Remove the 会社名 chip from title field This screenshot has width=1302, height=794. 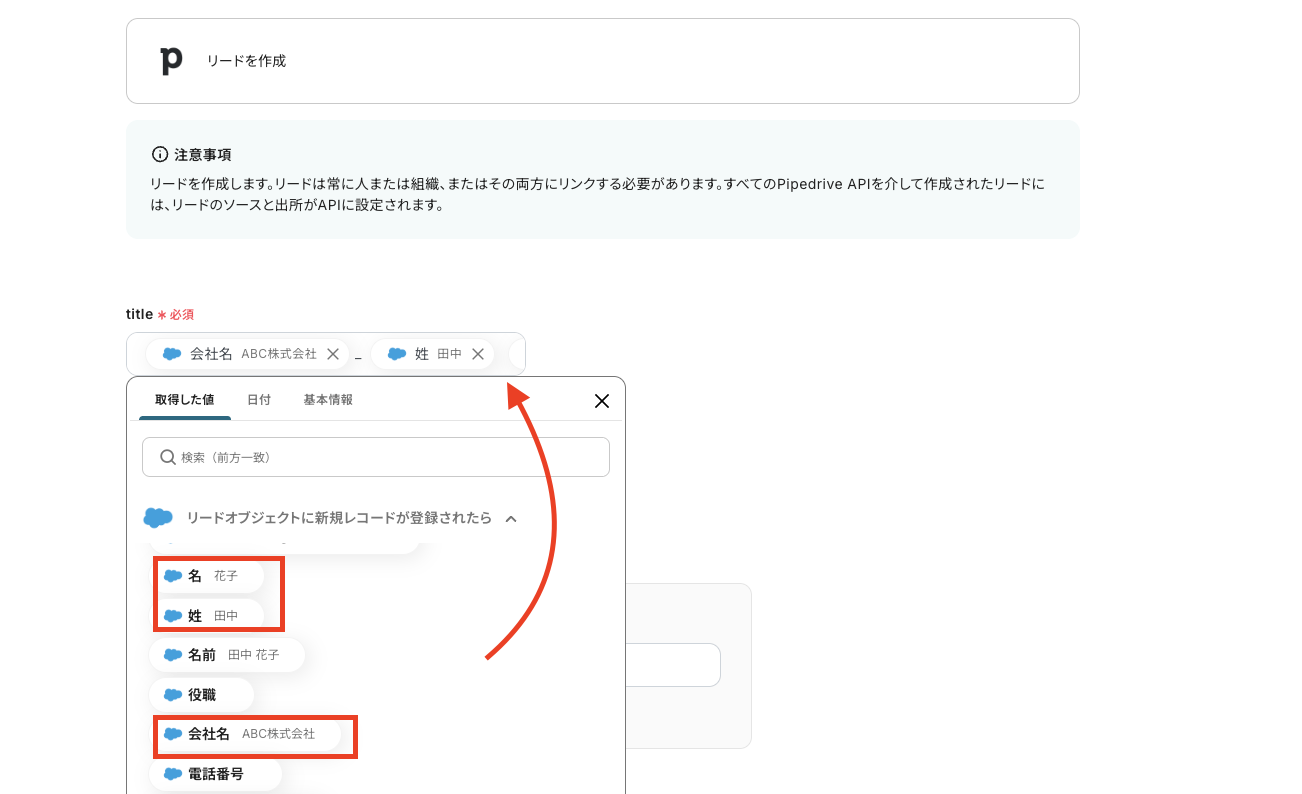333,354
